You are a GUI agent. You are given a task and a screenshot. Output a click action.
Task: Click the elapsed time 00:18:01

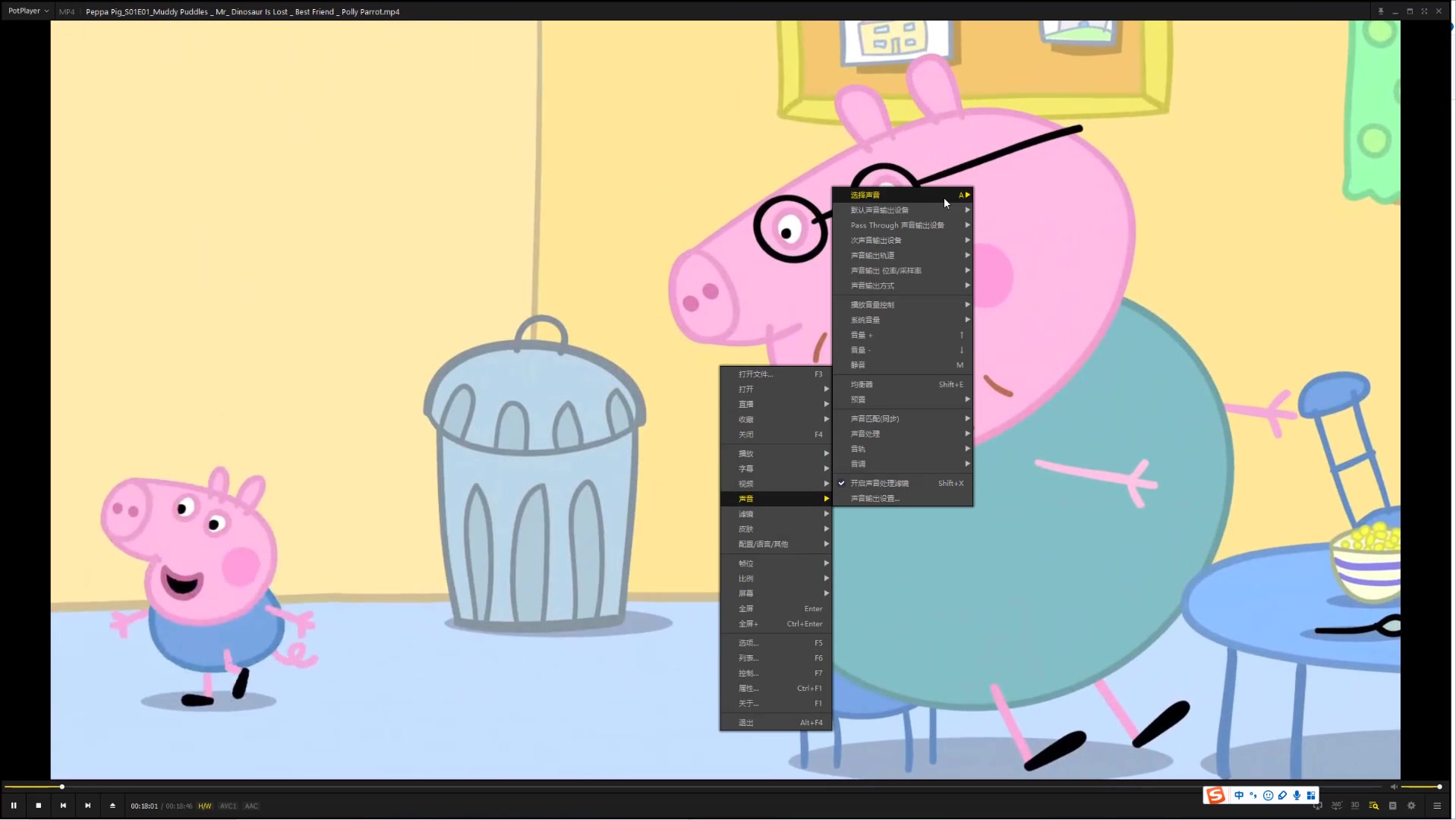(x=144, y=806)
